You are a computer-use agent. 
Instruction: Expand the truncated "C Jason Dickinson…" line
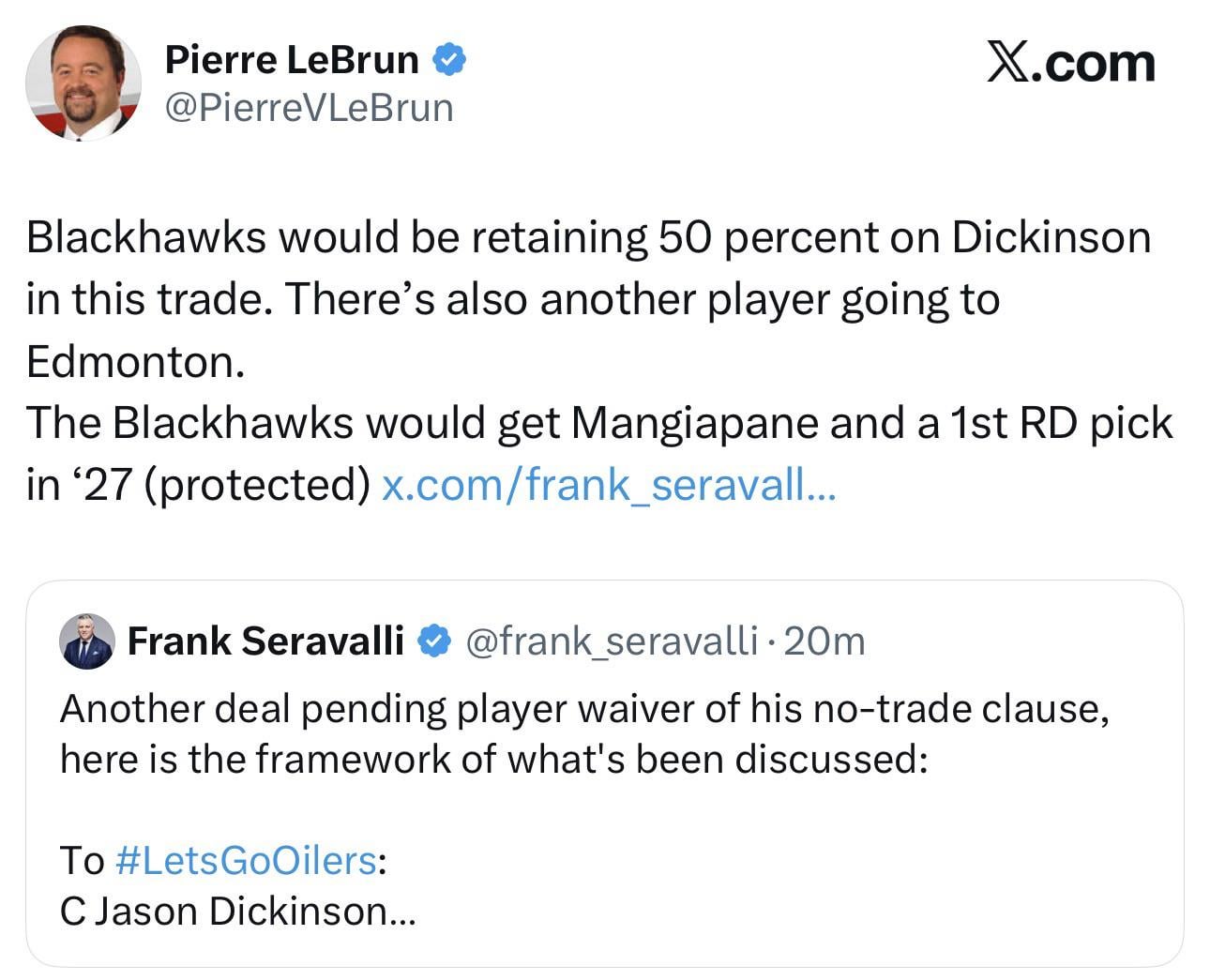[237, 911]
